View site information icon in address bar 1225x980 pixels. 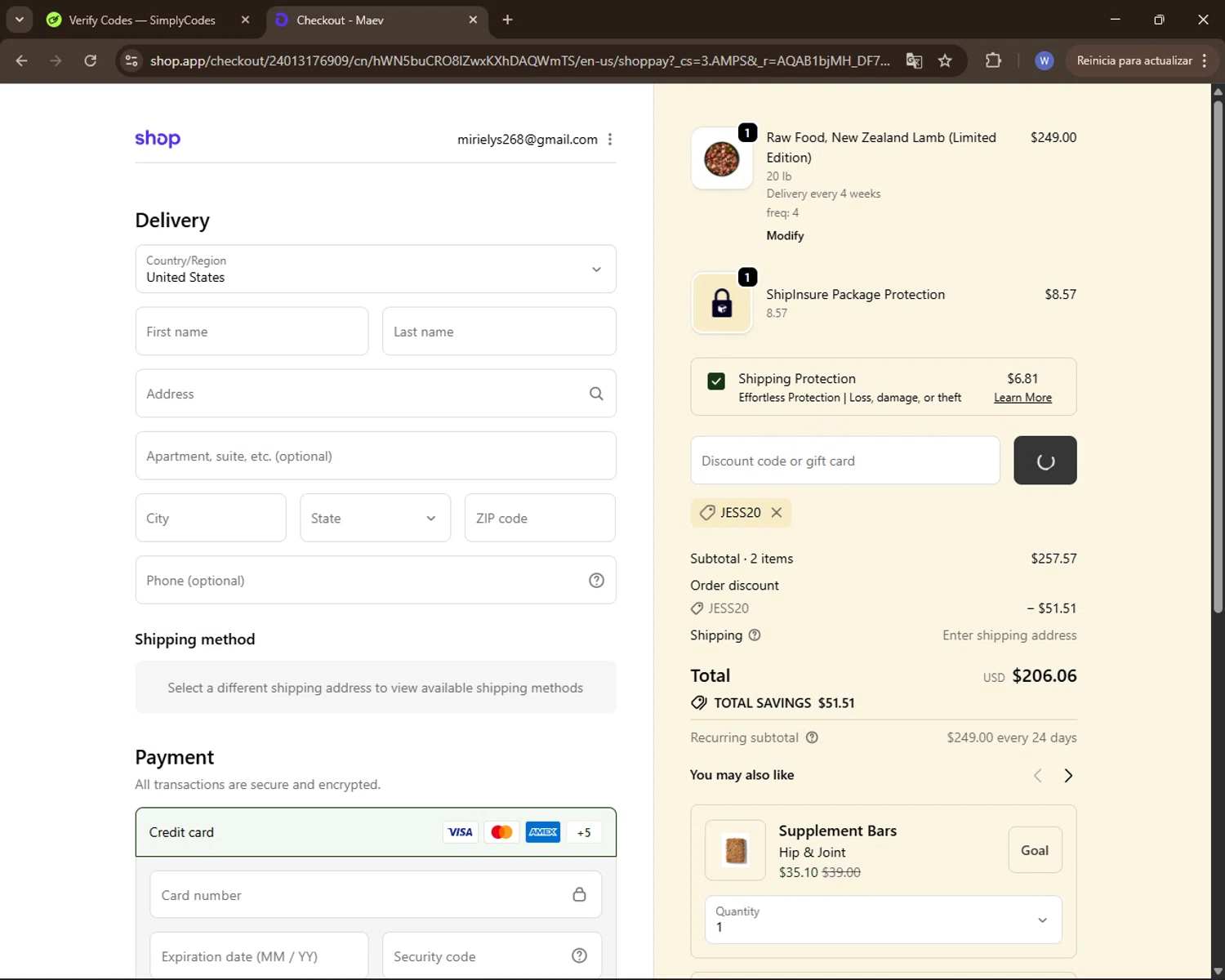coord(131,60)
